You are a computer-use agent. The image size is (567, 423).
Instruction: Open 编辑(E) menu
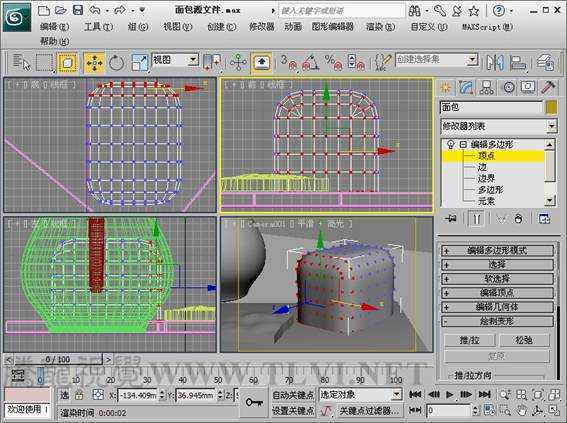(x=55, y=26)
